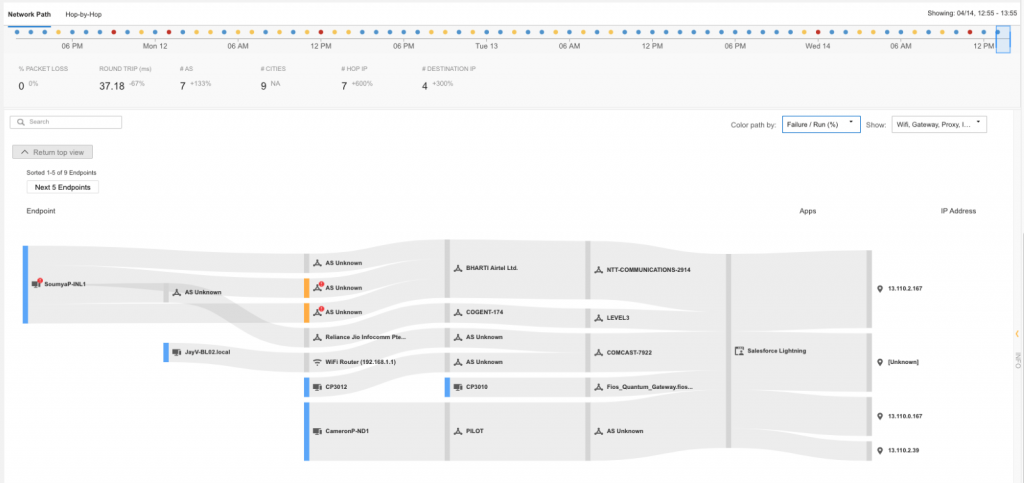The image size is (1024, 483).
Task: Click the blue bar beside SoumyaP-INL1
Action: 25,284
